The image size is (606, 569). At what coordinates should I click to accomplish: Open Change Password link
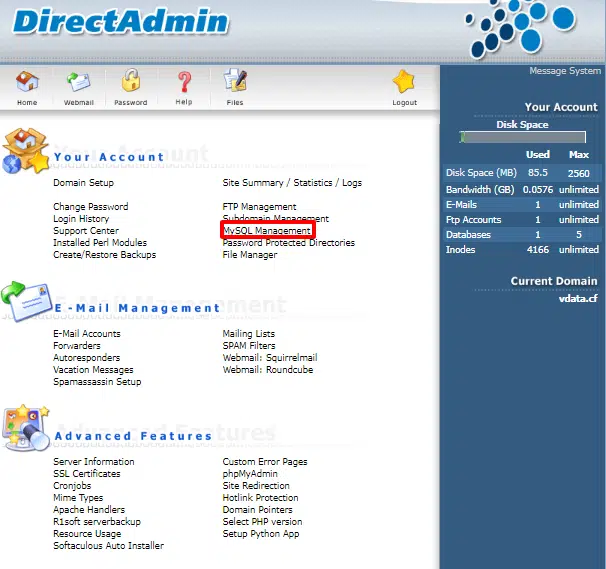pyautogui.click(x=91, y=206)
